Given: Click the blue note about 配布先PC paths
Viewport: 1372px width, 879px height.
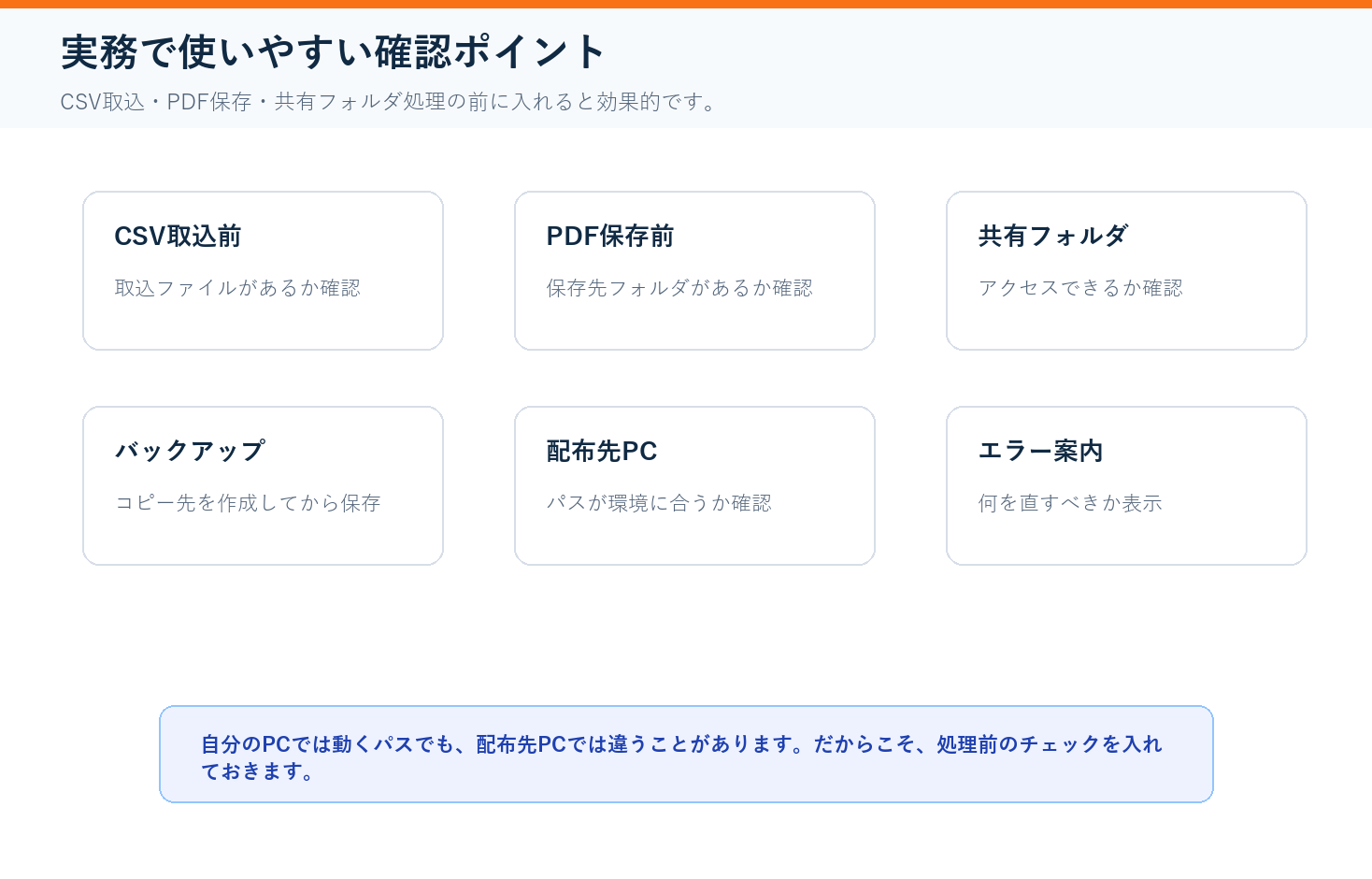Looking at the screenshot, I should coord(686,755).
